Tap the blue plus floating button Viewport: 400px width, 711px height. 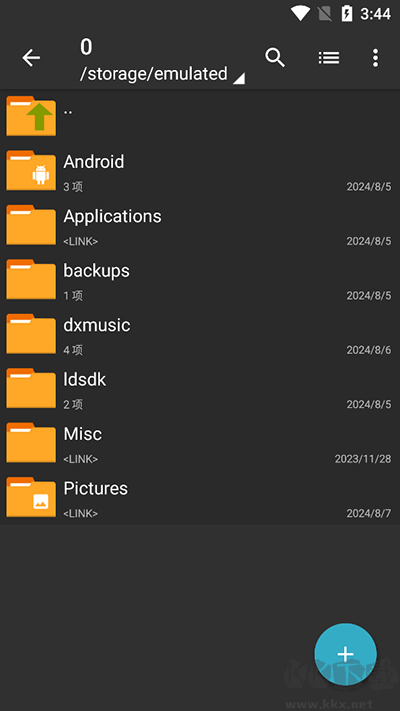tap(346, 654)
